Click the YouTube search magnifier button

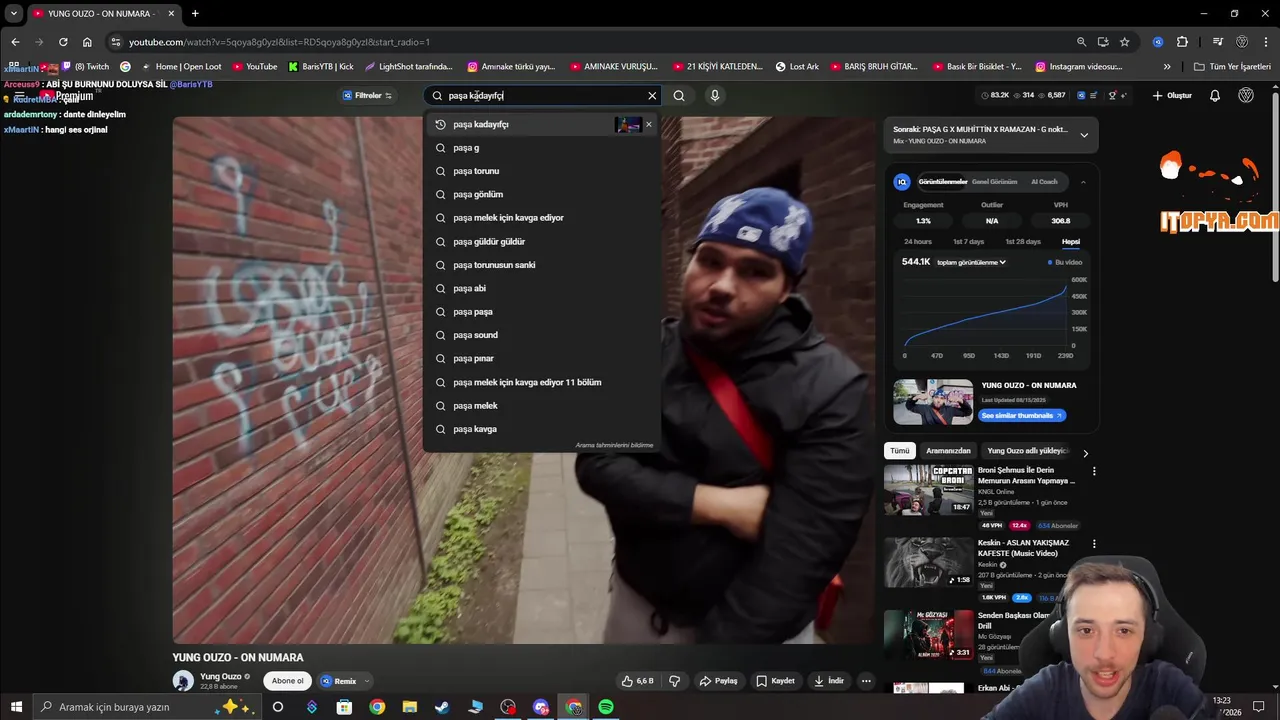coord(679,96)
